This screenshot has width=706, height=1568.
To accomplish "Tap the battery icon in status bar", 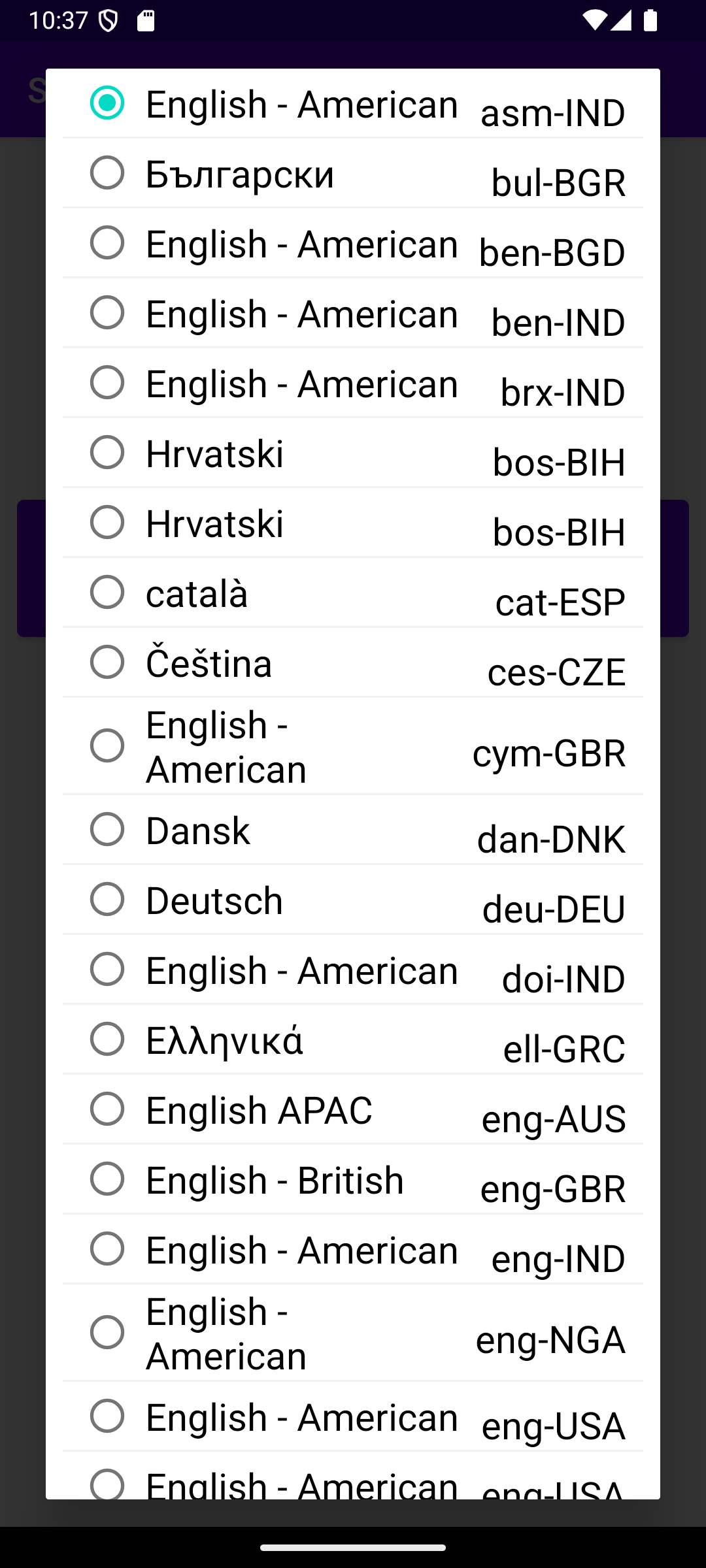I will click(650, 21).
